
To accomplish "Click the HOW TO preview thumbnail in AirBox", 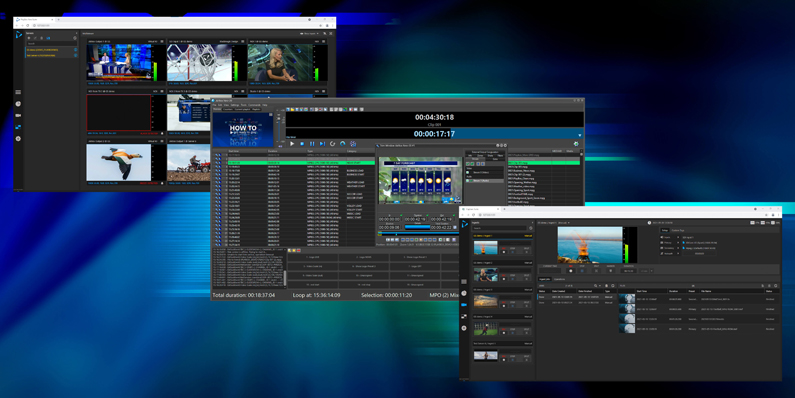I will coord(243,129).
